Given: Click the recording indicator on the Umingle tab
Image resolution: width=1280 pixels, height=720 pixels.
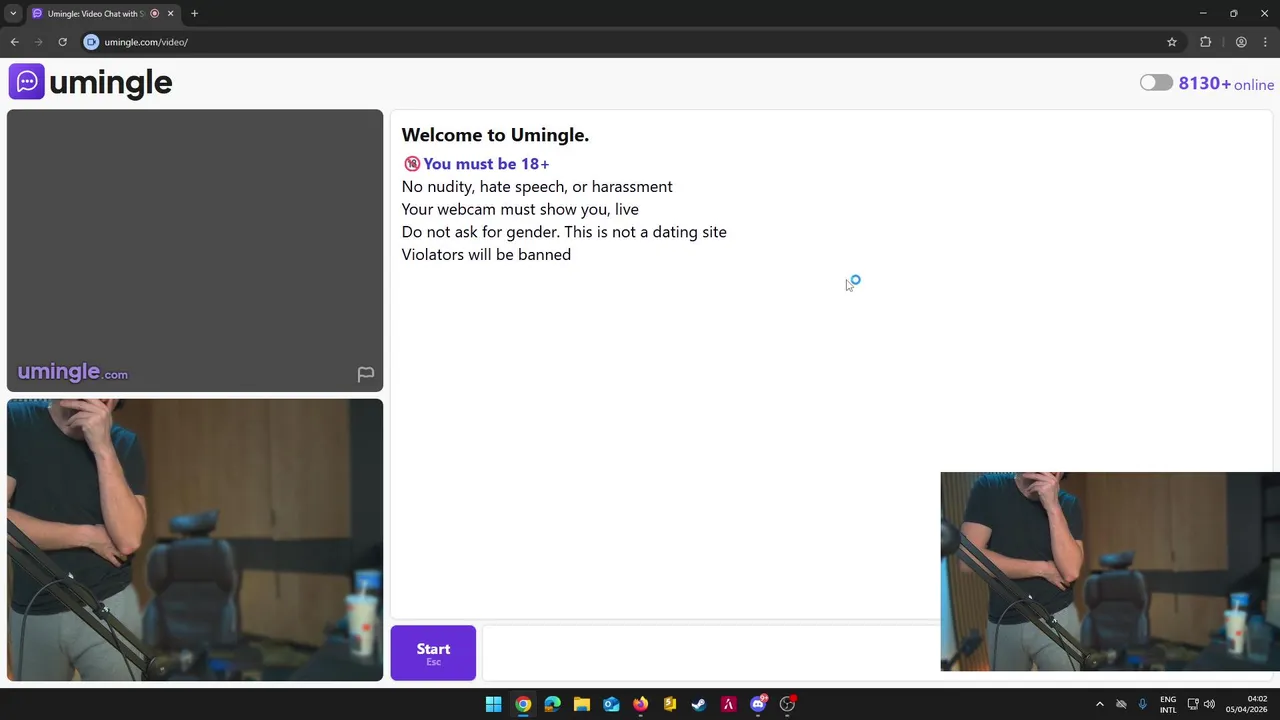Looking at the screenshot, I should tap(154, 14).
